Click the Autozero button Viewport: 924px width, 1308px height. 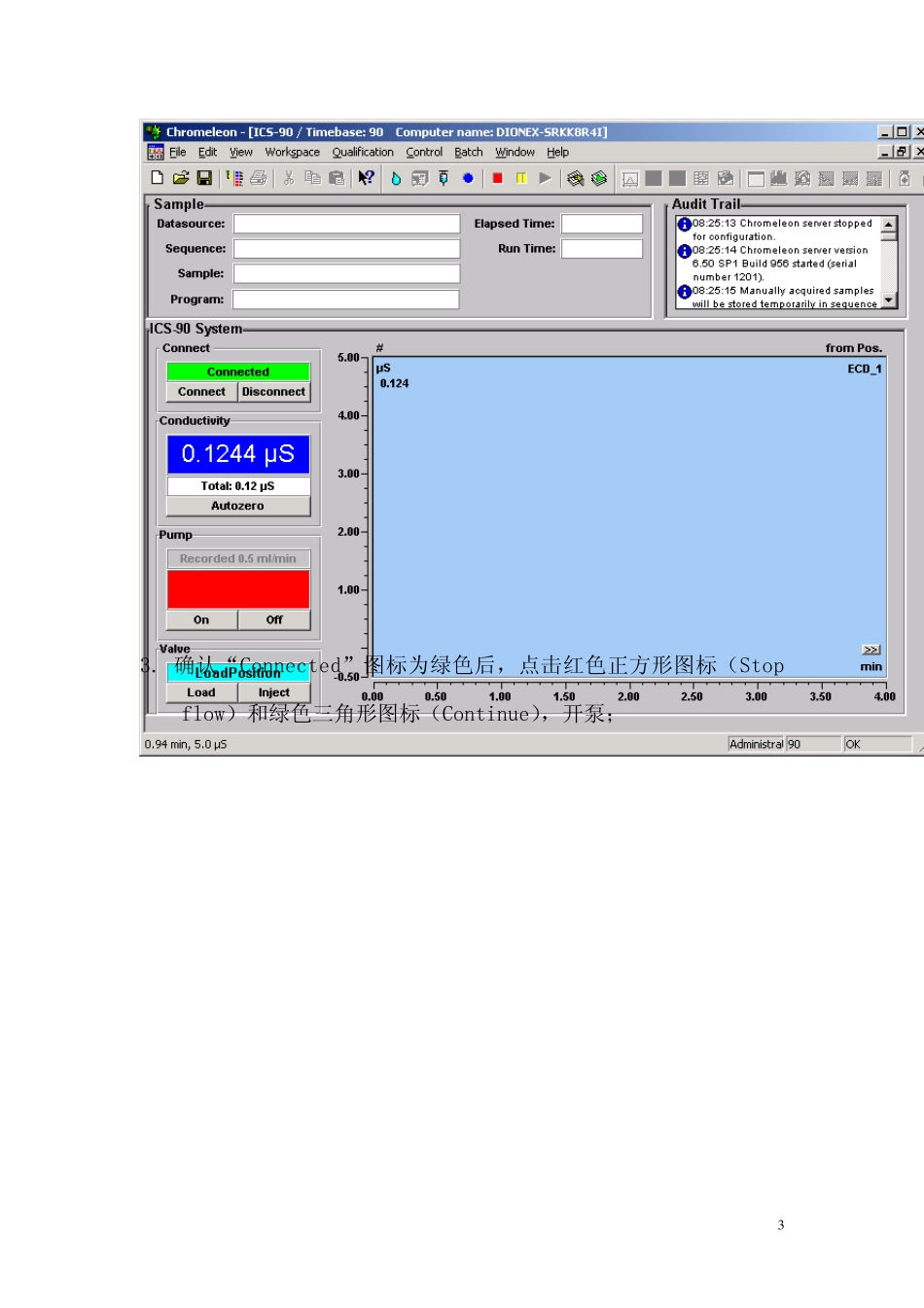(238, 506)
